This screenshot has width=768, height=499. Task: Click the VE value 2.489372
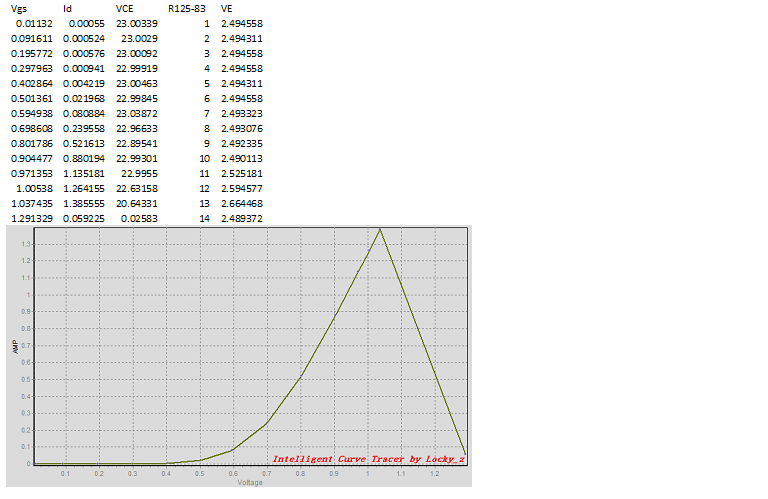(x=242, y=218)
